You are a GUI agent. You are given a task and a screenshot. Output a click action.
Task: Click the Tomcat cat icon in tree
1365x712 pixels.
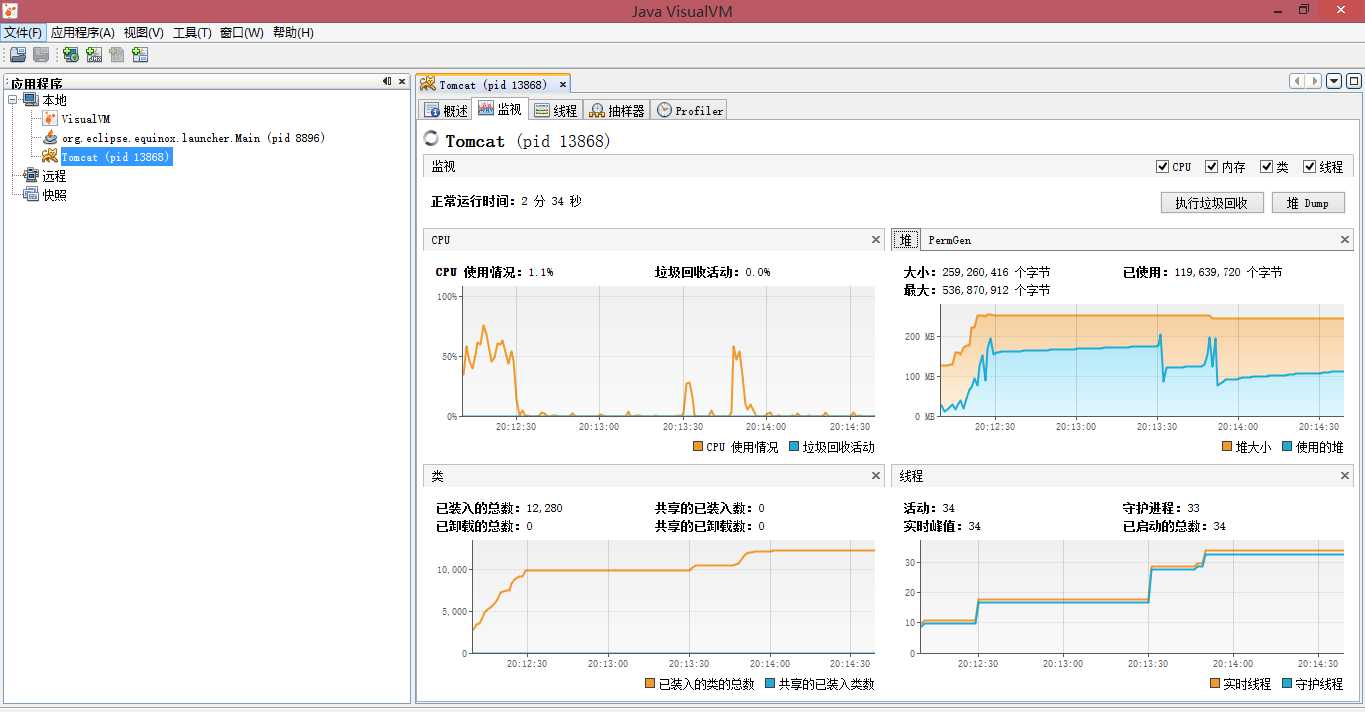[x=50, y=157]
